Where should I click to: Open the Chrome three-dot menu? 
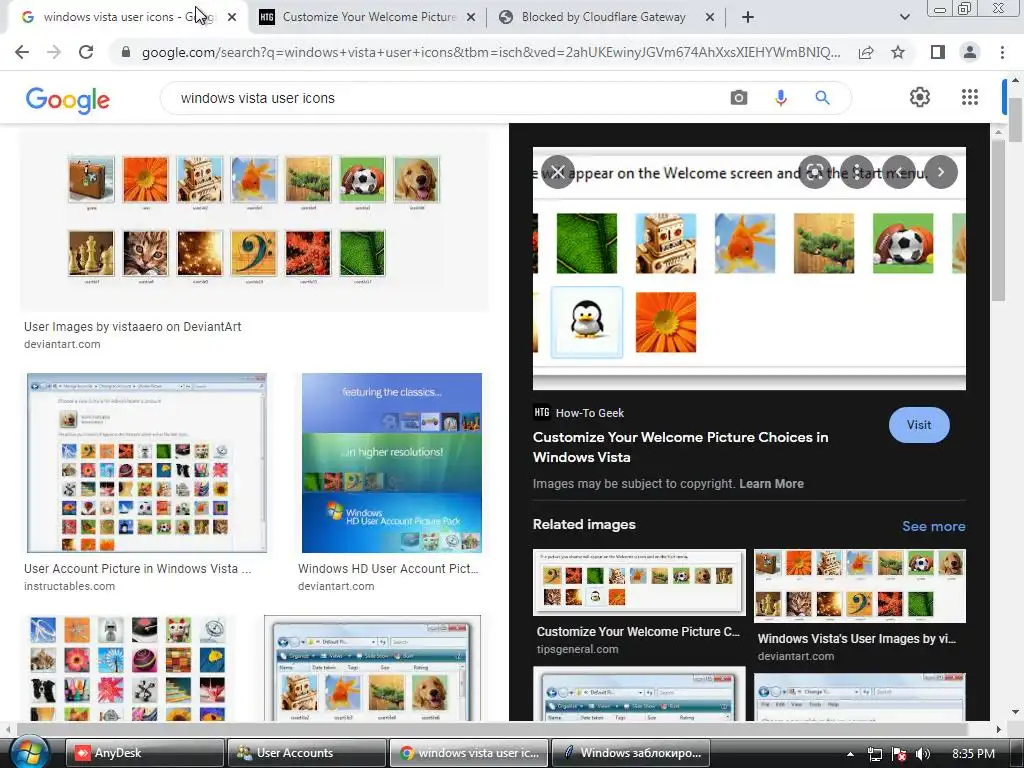[1002, 52]
